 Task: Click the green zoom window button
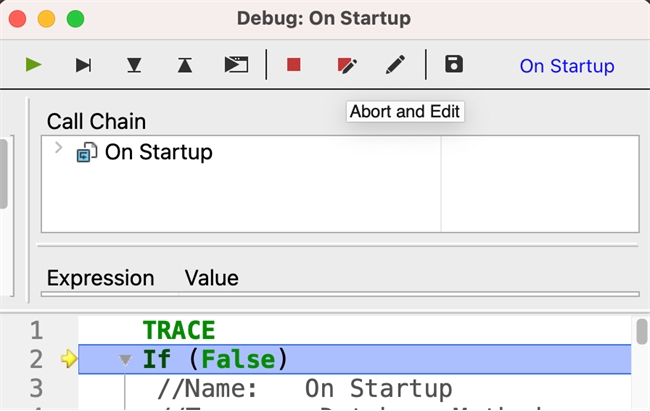click(x=75, y=19)
